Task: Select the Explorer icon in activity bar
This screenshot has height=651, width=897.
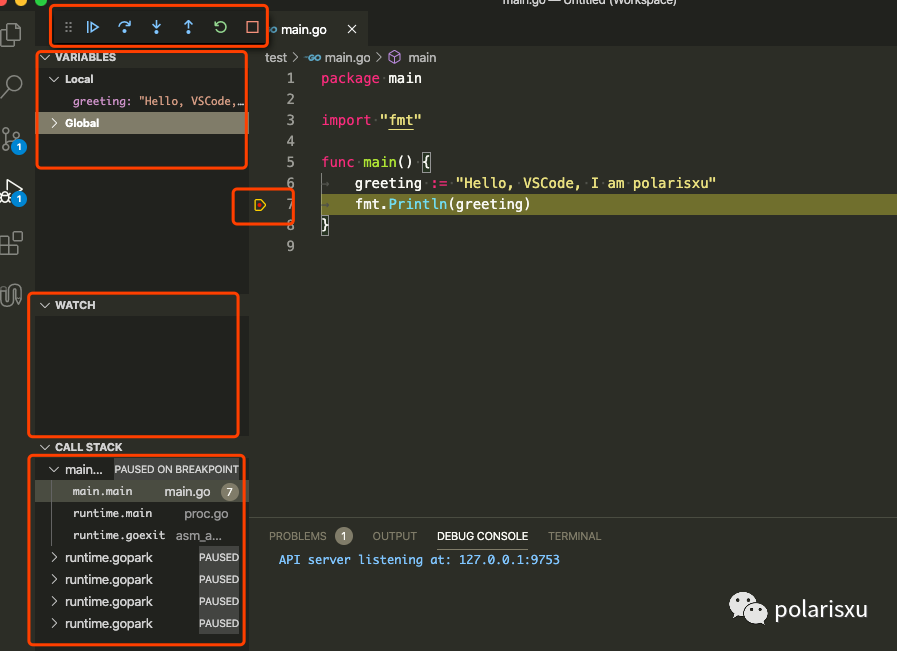Action: click(14, 35)
